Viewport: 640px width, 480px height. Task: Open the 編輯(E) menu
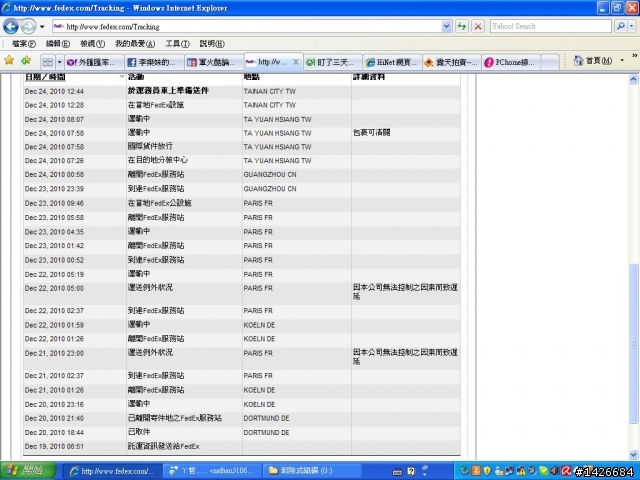coord(58,44)
